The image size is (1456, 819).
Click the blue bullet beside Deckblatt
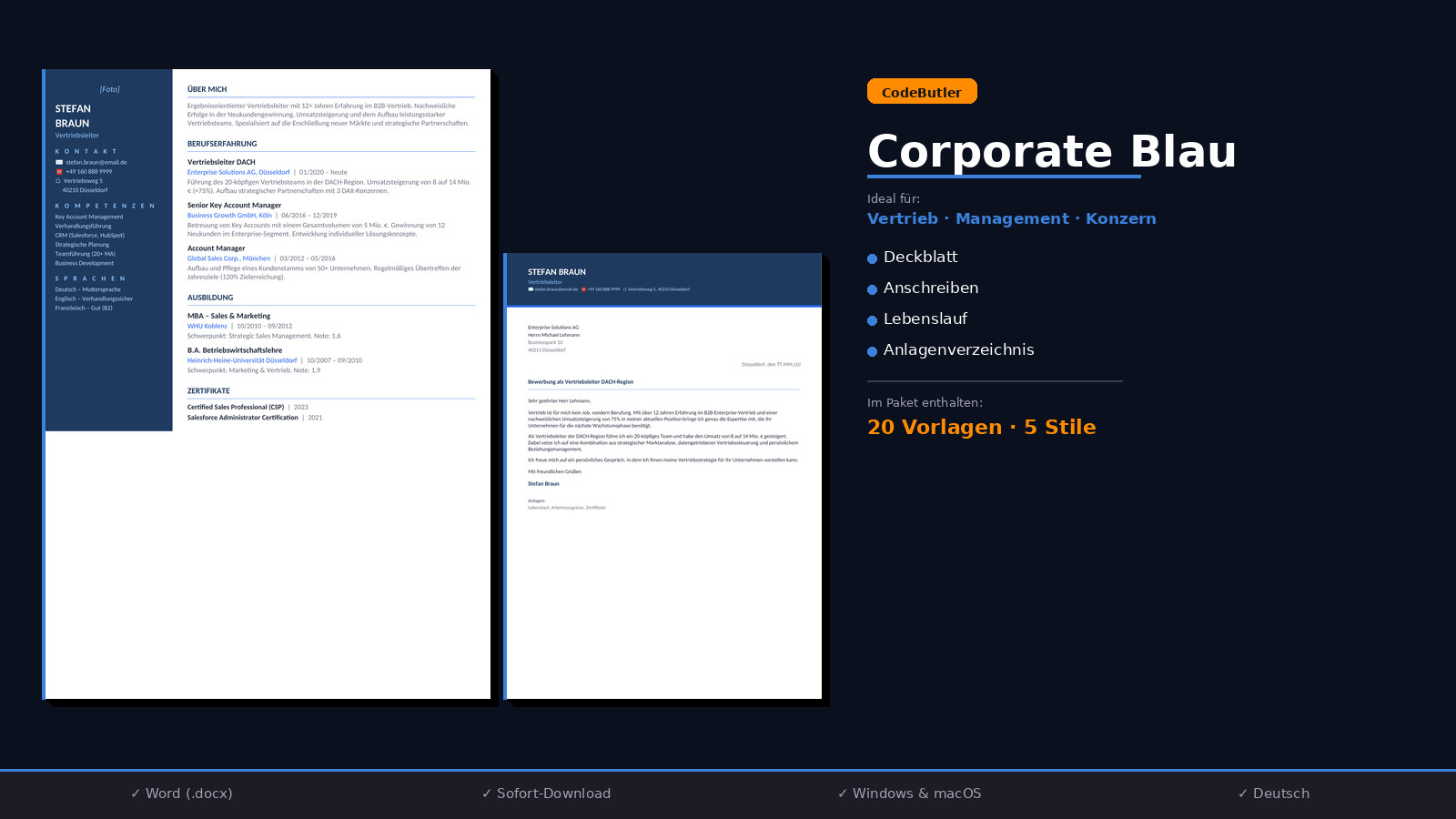[x=872, y=258]
